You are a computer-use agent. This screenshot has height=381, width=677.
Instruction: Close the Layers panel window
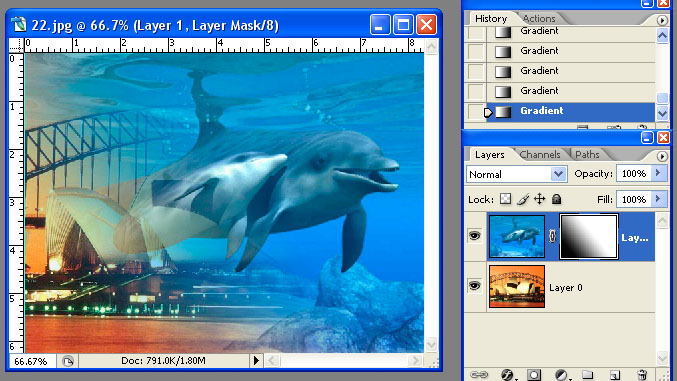click(x=663, y=138)
